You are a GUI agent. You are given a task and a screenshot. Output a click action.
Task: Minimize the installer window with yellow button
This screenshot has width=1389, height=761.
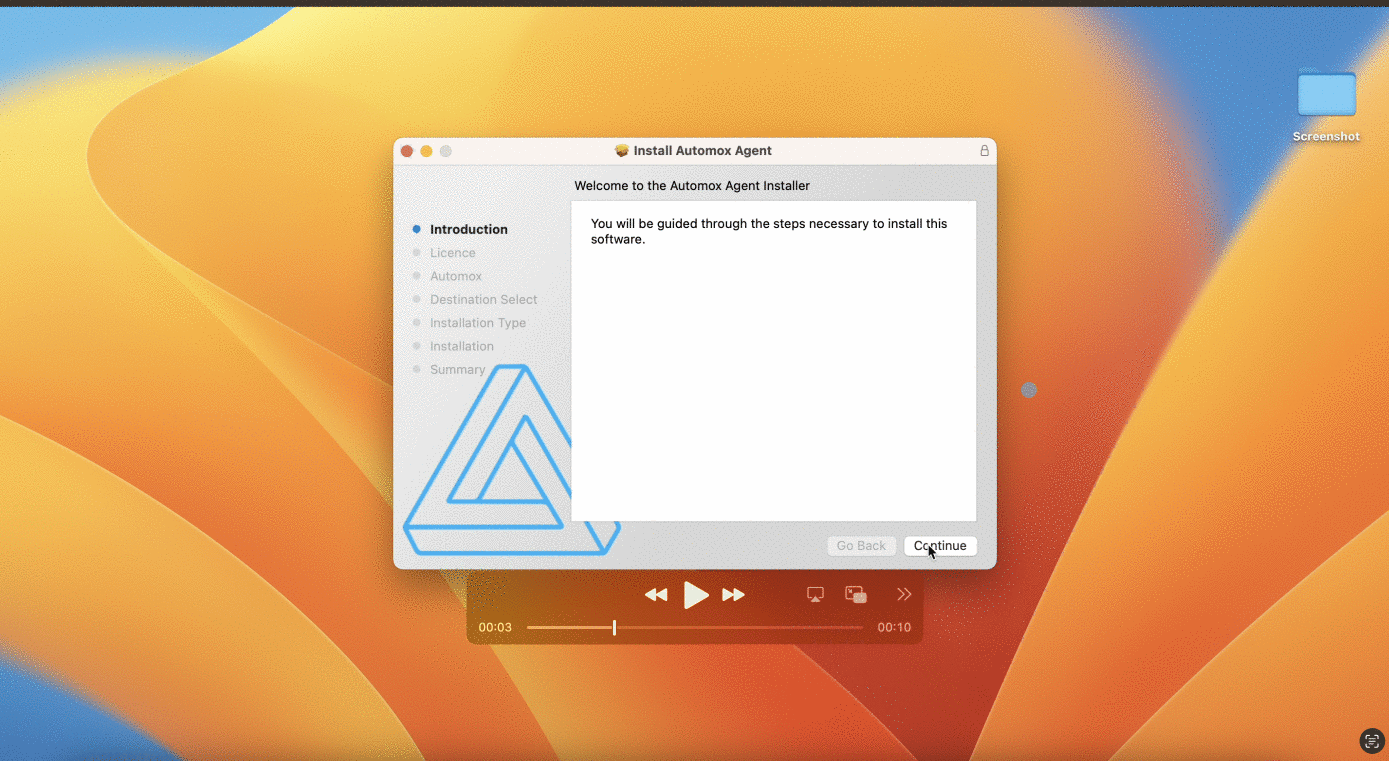pos(426,151)
